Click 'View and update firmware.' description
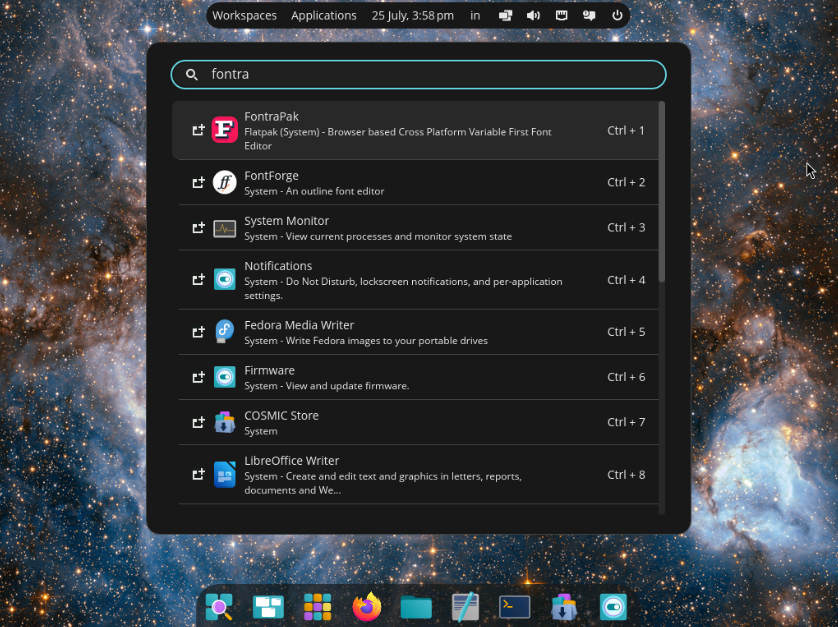Screen dimensions: 838x627 point(347,386)
